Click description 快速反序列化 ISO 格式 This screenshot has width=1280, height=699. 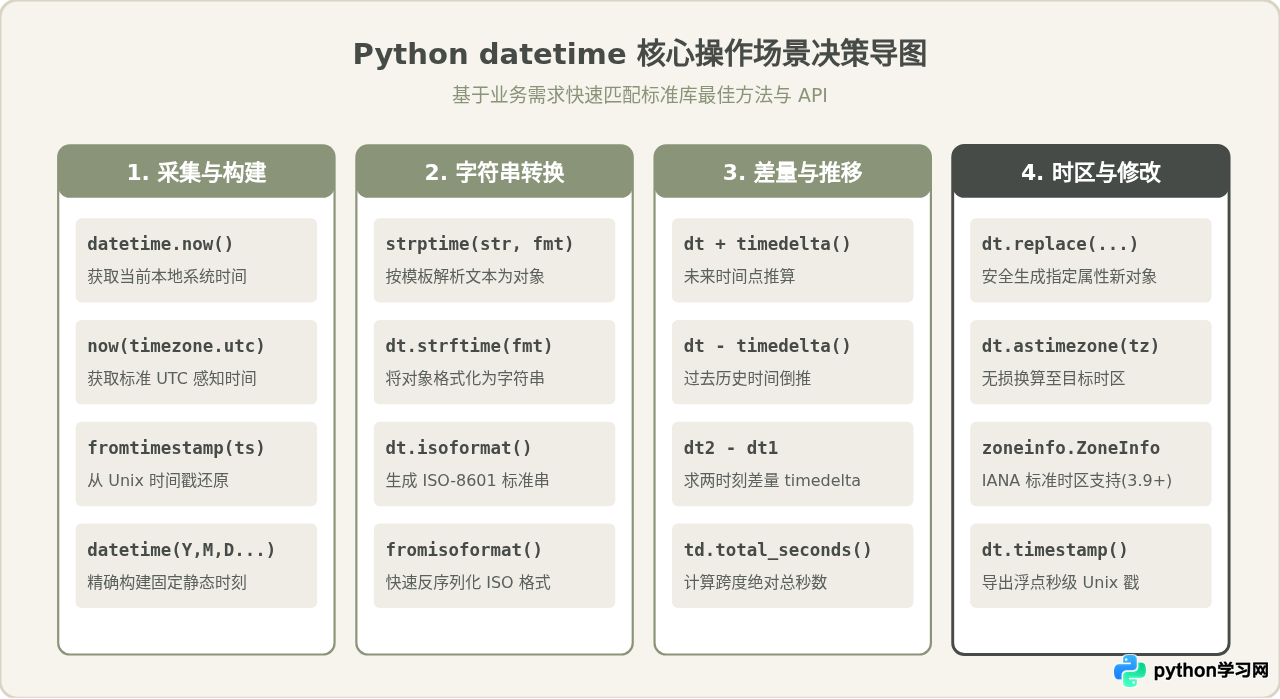tap(468, 583)
